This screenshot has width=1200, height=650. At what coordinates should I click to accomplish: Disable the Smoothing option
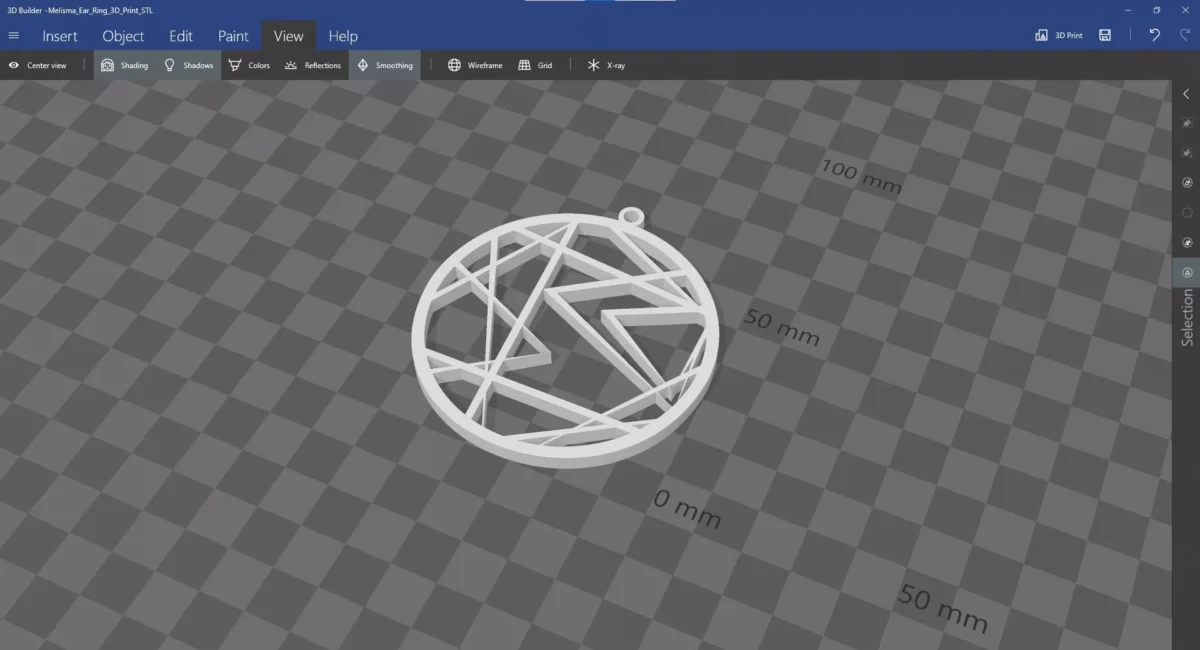(x=385, y=65)
